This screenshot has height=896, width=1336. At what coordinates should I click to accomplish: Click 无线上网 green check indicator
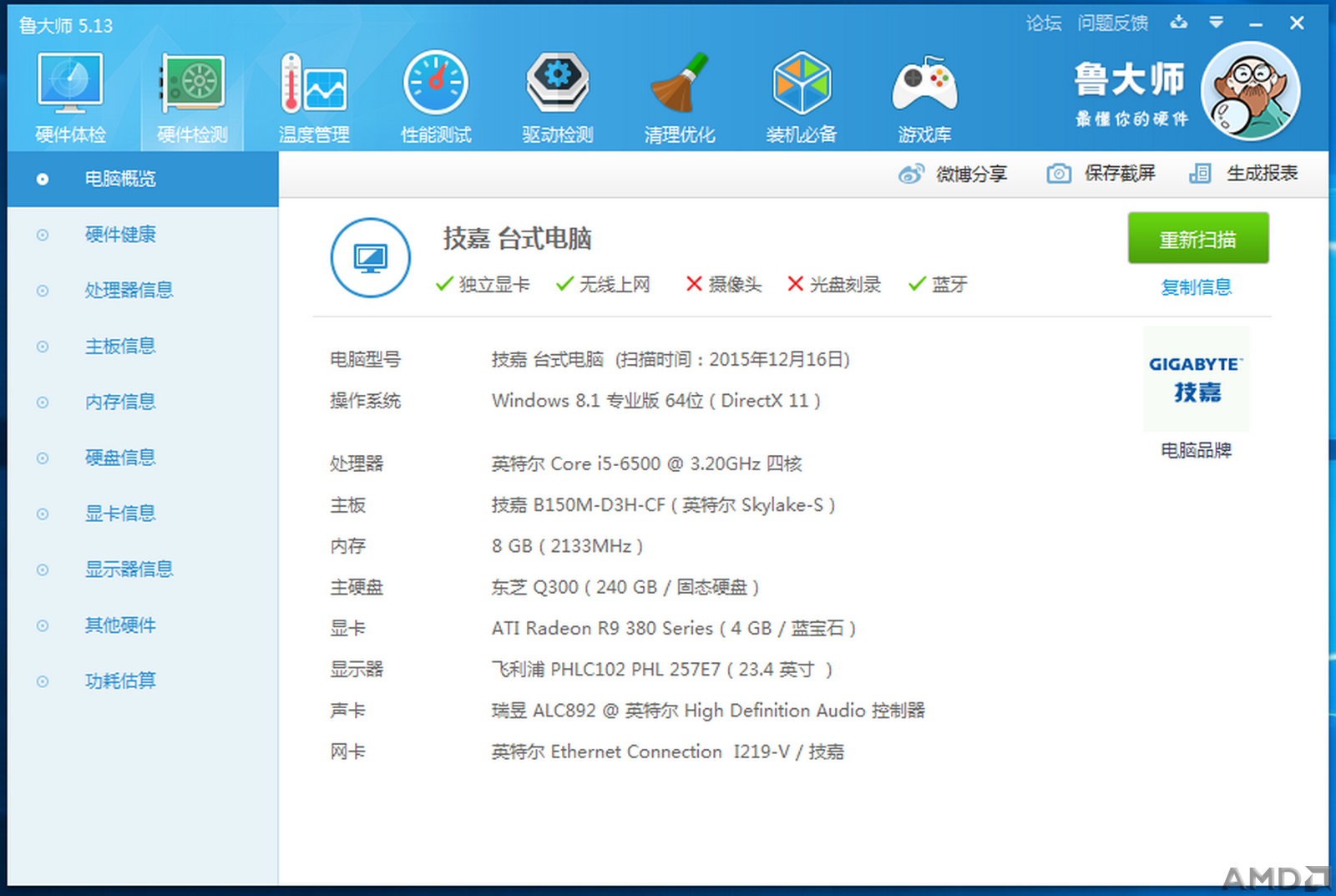pos(603,285)
